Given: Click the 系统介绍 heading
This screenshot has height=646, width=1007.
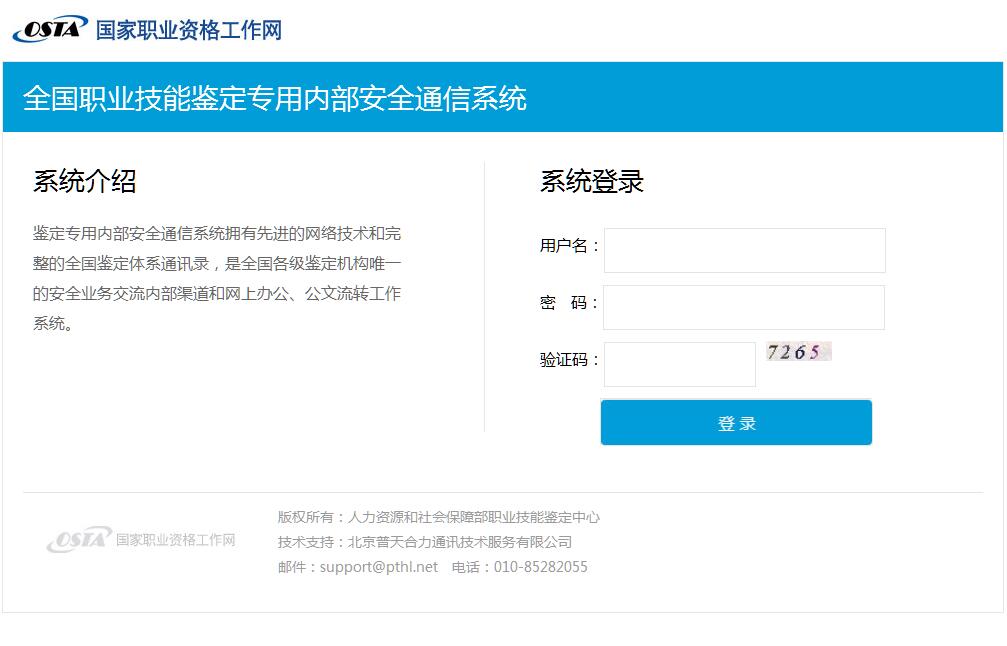Looking at the screenshot, I should click(x=84, y=181).
